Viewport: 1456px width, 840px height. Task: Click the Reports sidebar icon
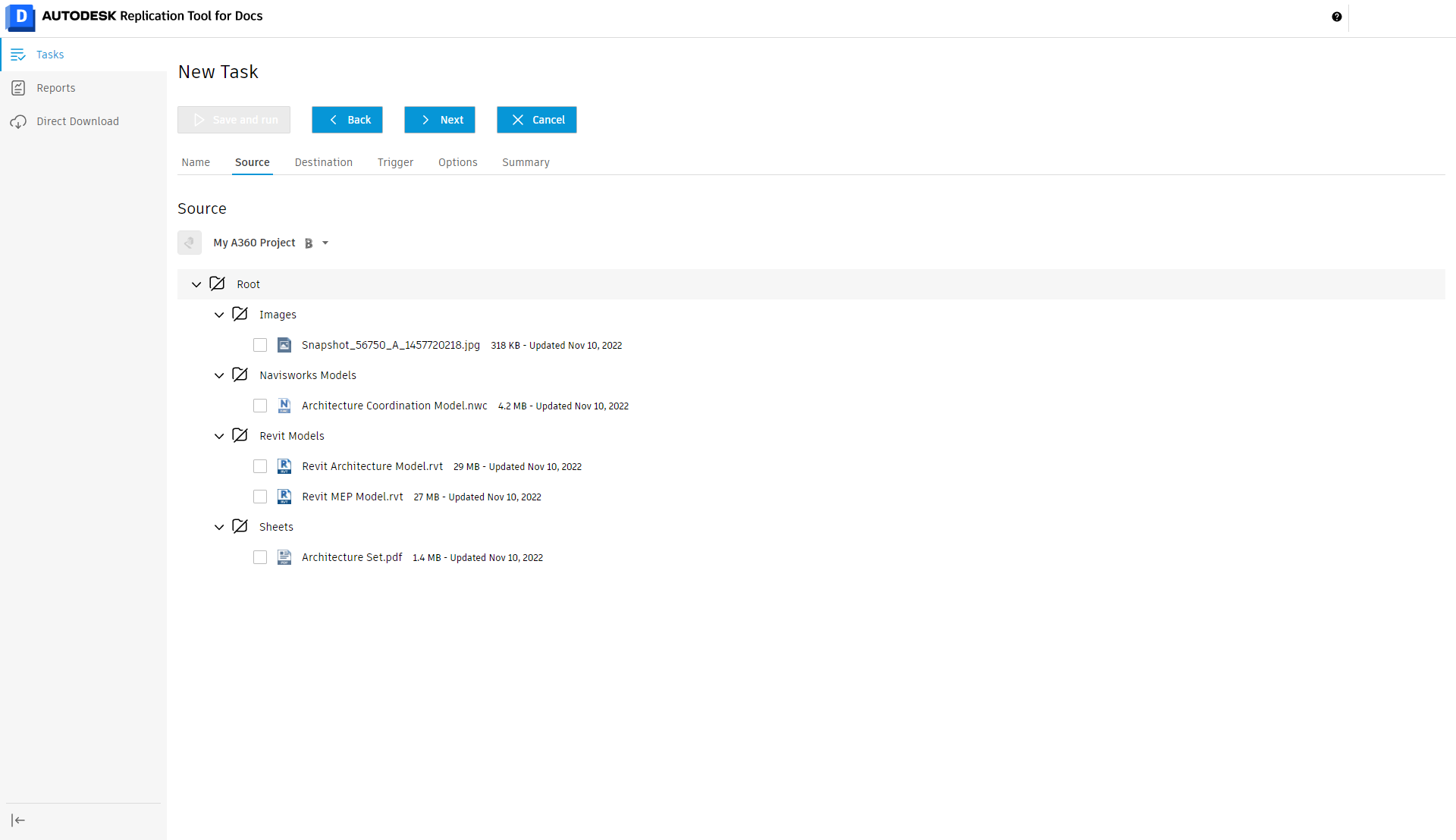point(18,88)
